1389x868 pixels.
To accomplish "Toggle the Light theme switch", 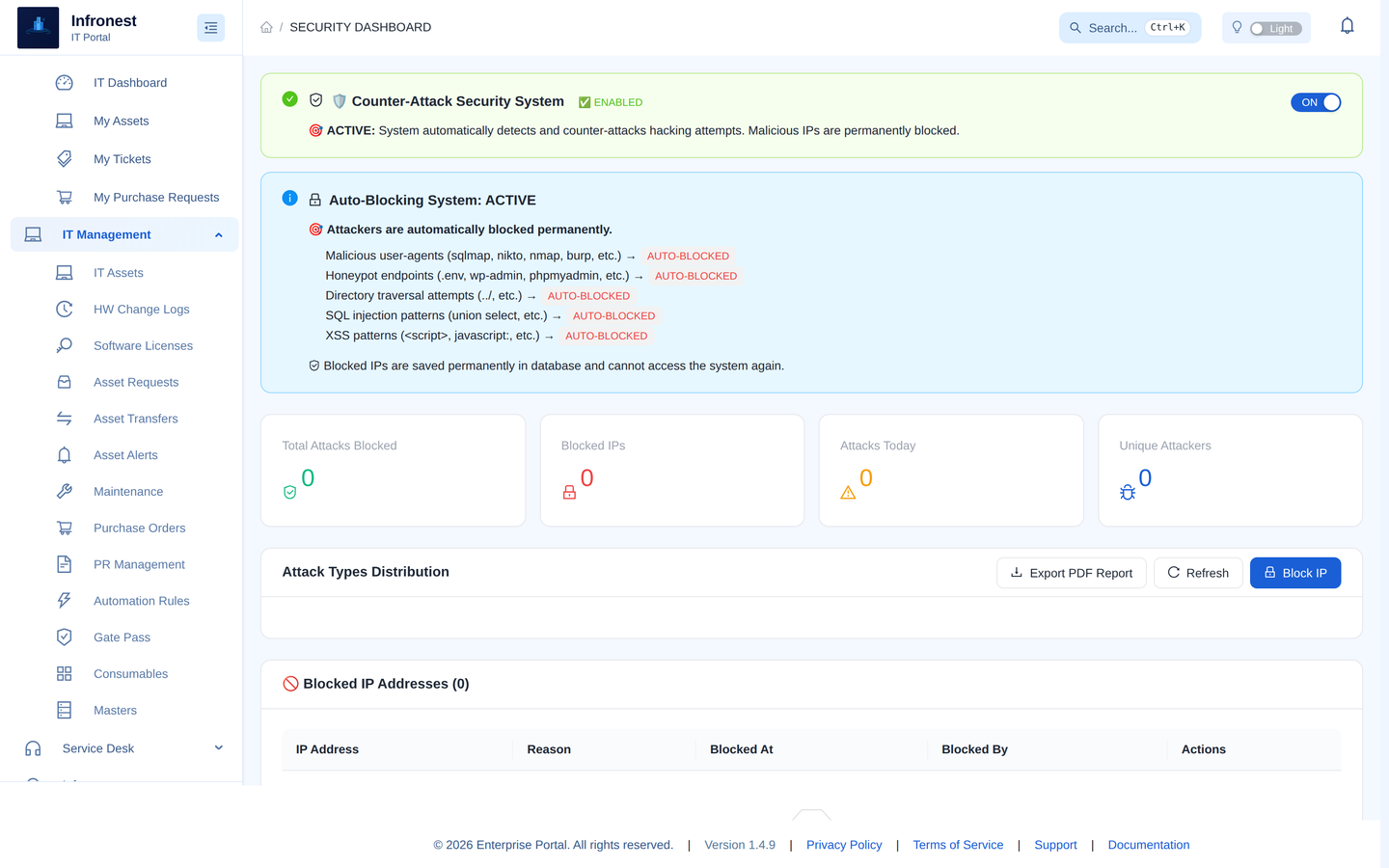I will [1275, 29].
